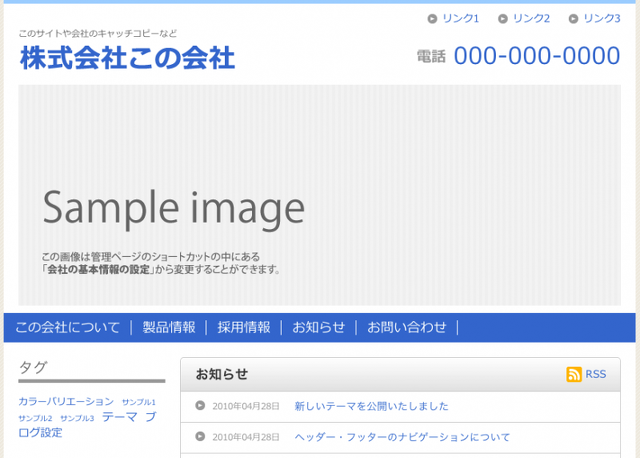Screen dimensions: 640x458
Task: Select the カラーバリエーション tag
Action: (66, 401)
